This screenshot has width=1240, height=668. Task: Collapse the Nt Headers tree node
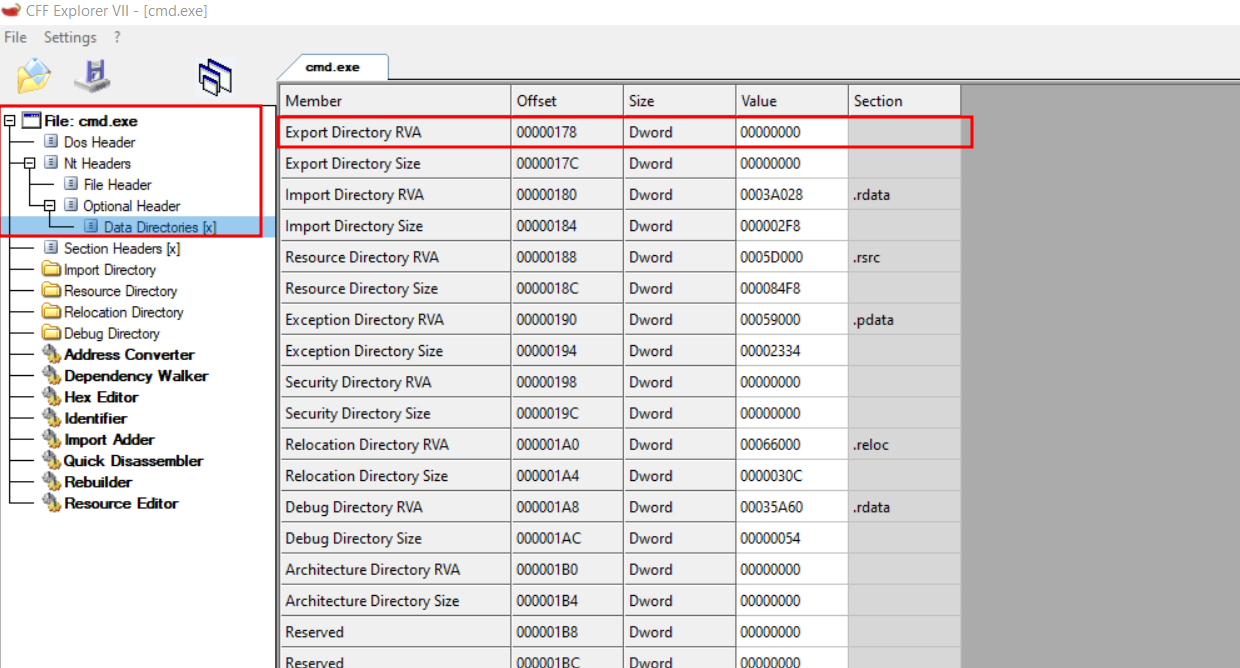click(x=29, y=163)
